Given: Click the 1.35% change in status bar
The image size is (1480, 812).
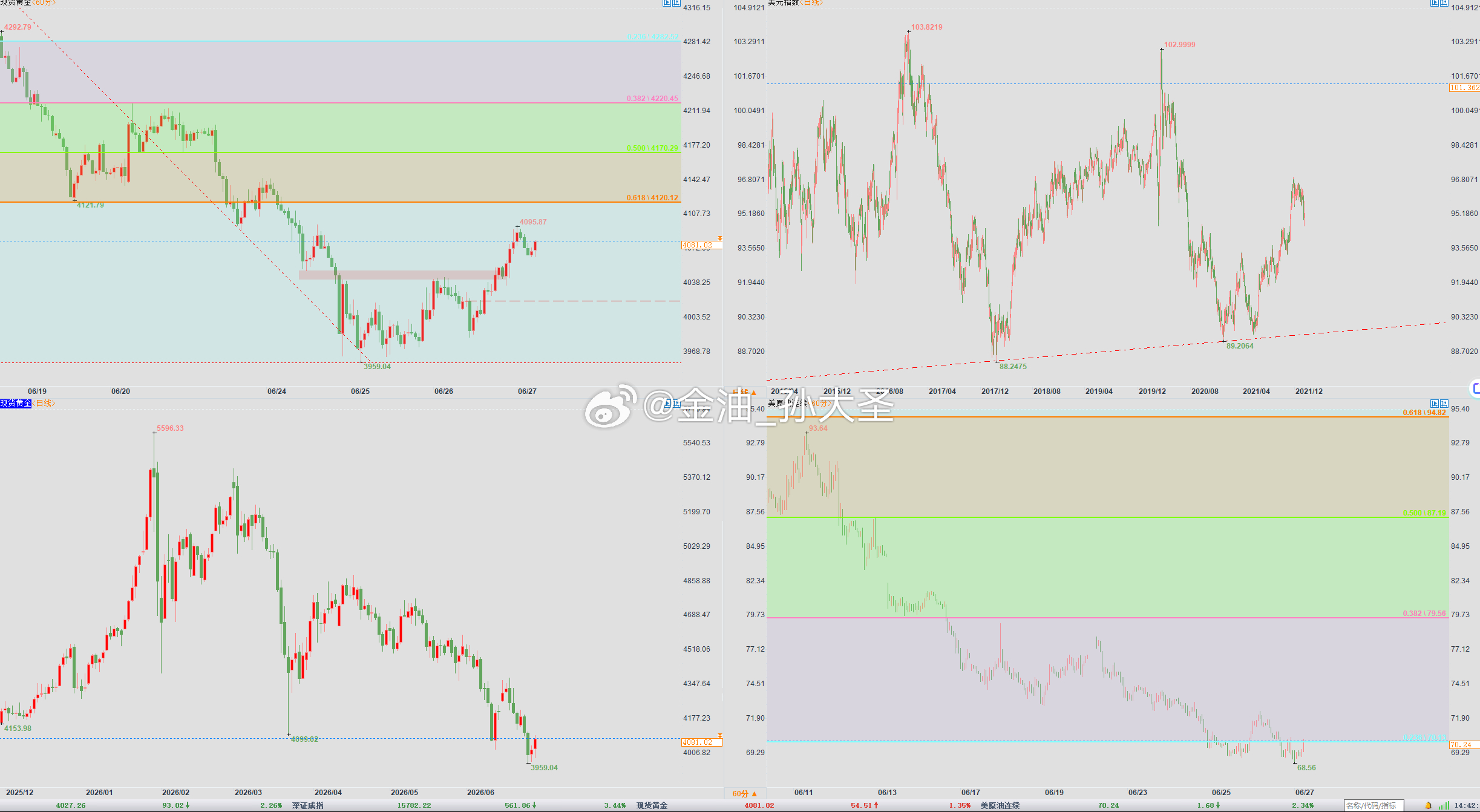Looking at the screenshot, I should tap(960, 805).
